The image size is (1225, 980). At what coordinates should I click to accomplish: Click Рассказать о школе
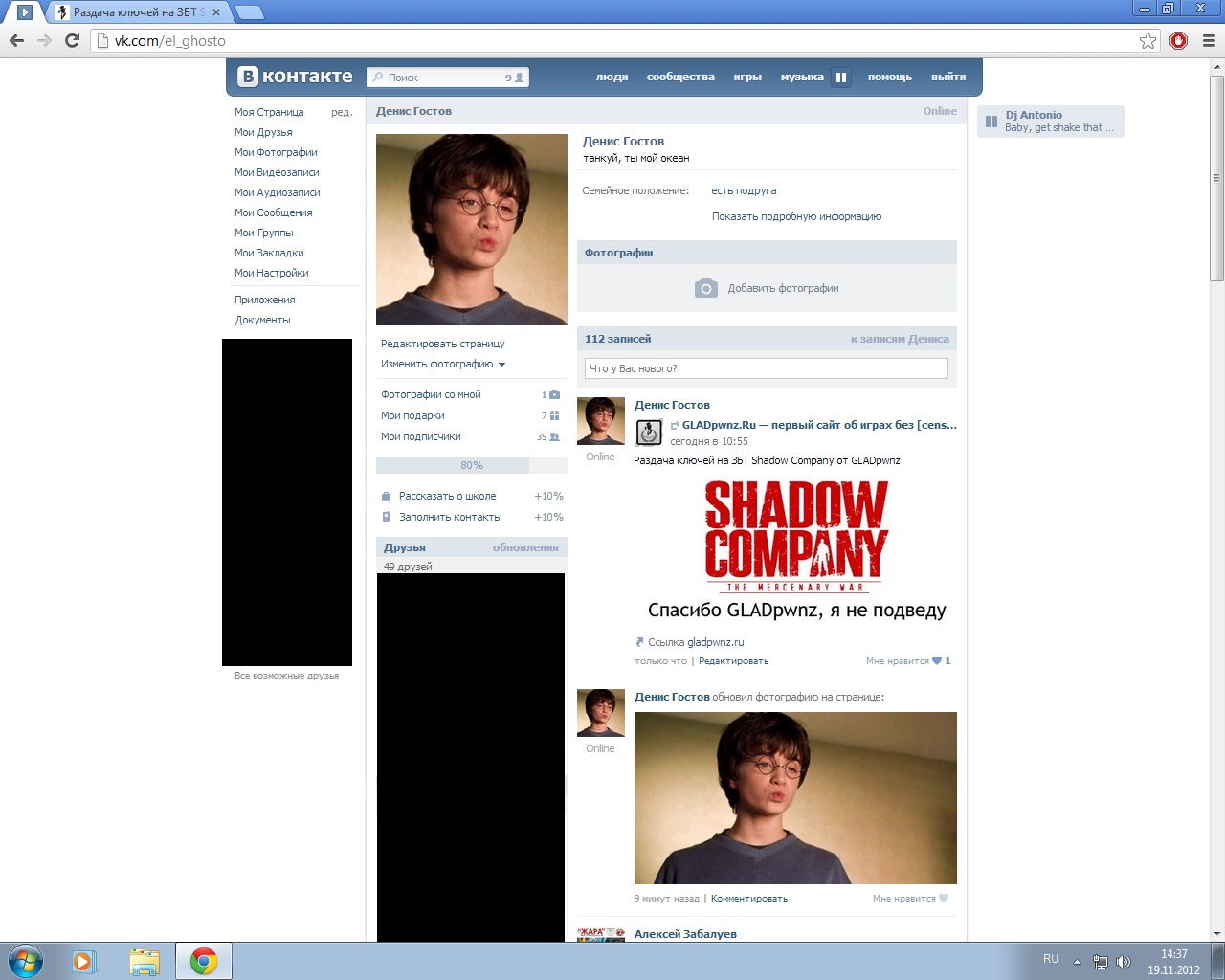447,496
